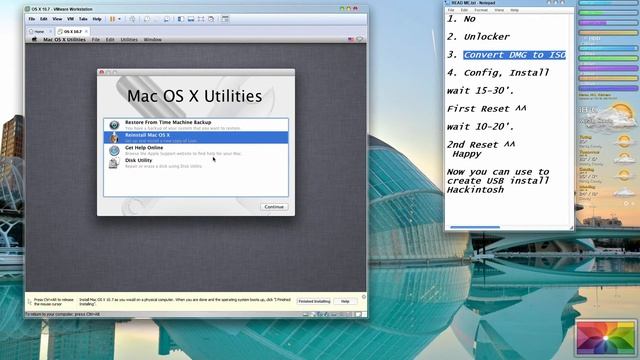The image size is (640, 360).
Task: Click the colorful pinwheel gadget thumbnail
Action: [605, 338]
